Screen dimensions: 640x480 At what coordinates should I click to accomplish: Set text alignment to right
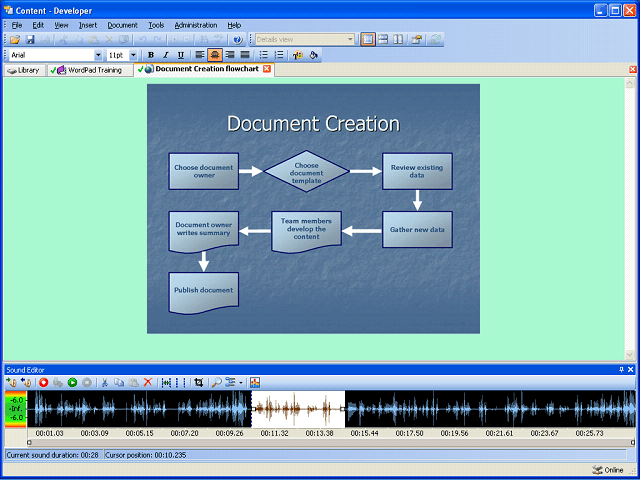coord(230,55)
